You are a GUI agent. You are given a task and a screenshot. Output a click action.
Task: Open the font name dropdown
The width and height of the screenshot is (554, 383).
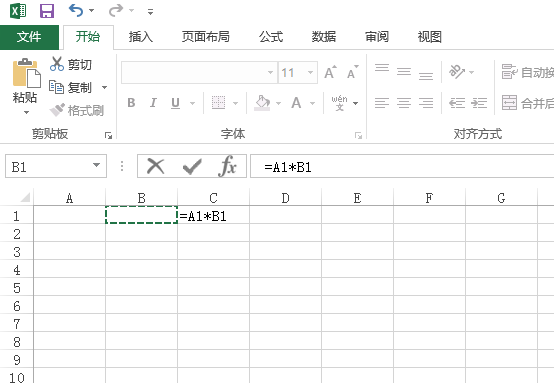pyautogui.click(x=270, y=73)
